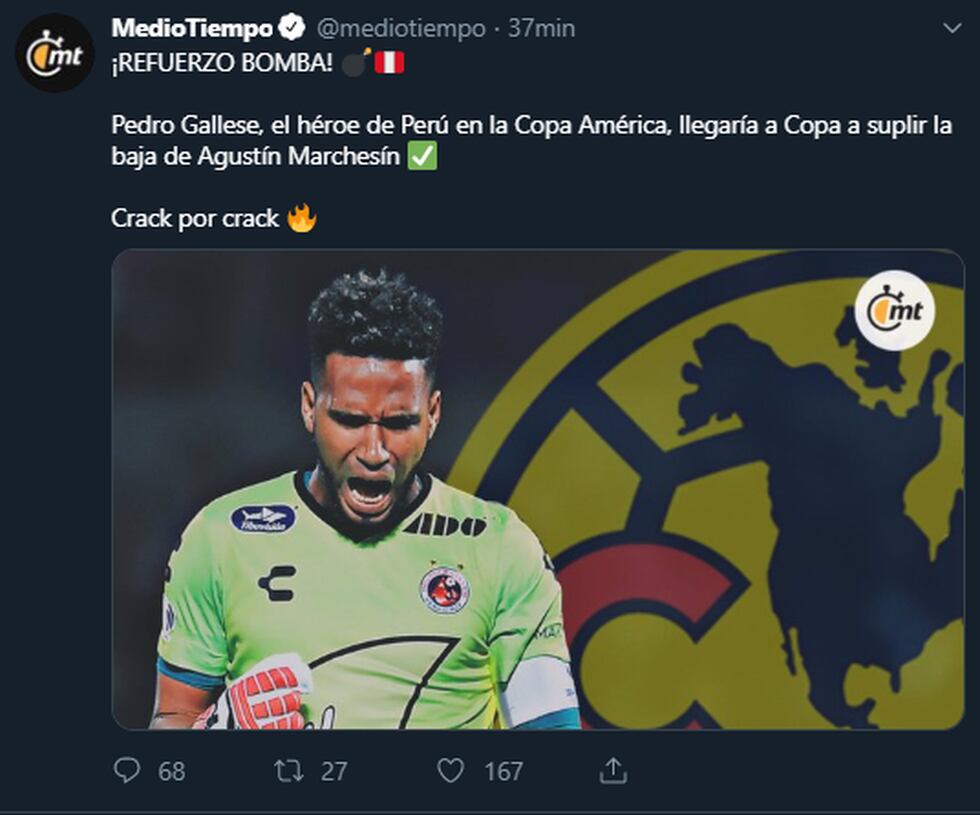The image size is (980, 815).
Task: Click the like count 167
Action: [503, 771]
